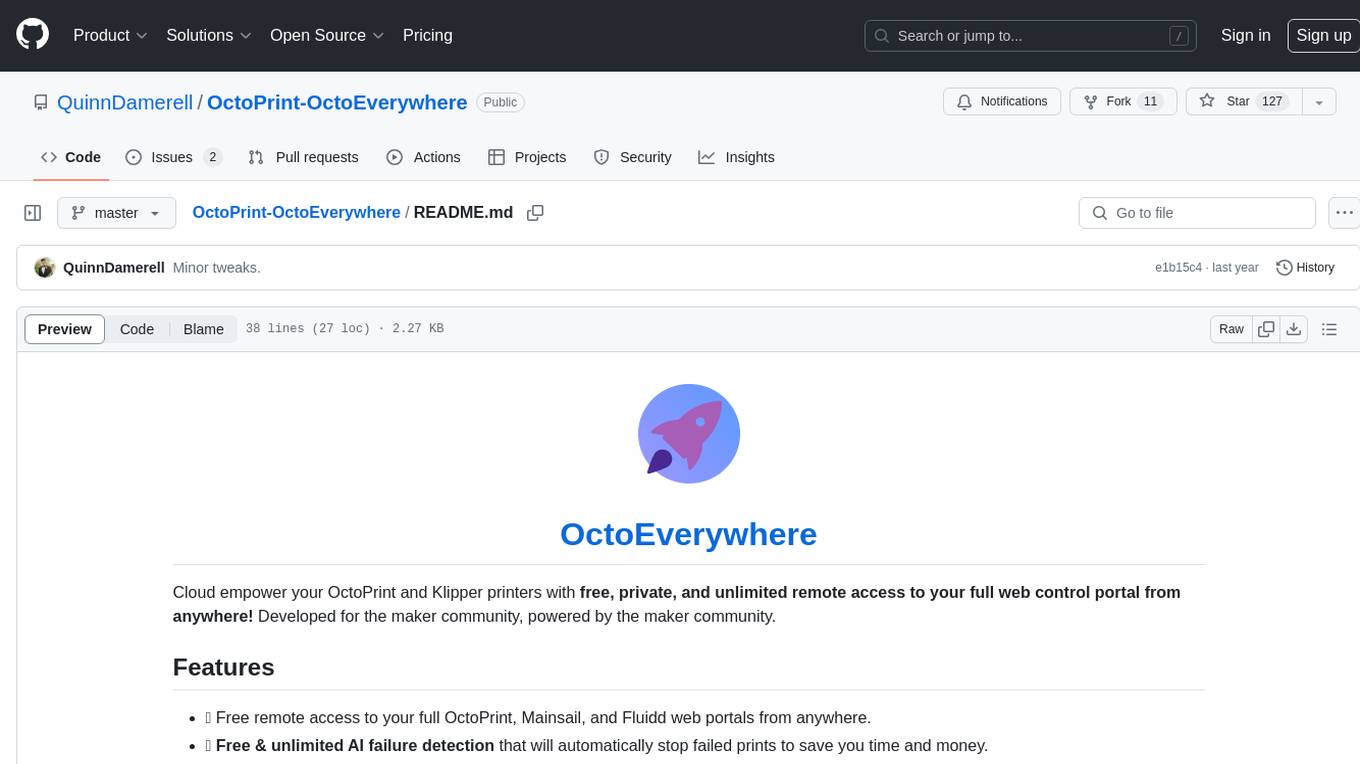
Task: Expand the file tree side panel
Action: tap(33, 213)
